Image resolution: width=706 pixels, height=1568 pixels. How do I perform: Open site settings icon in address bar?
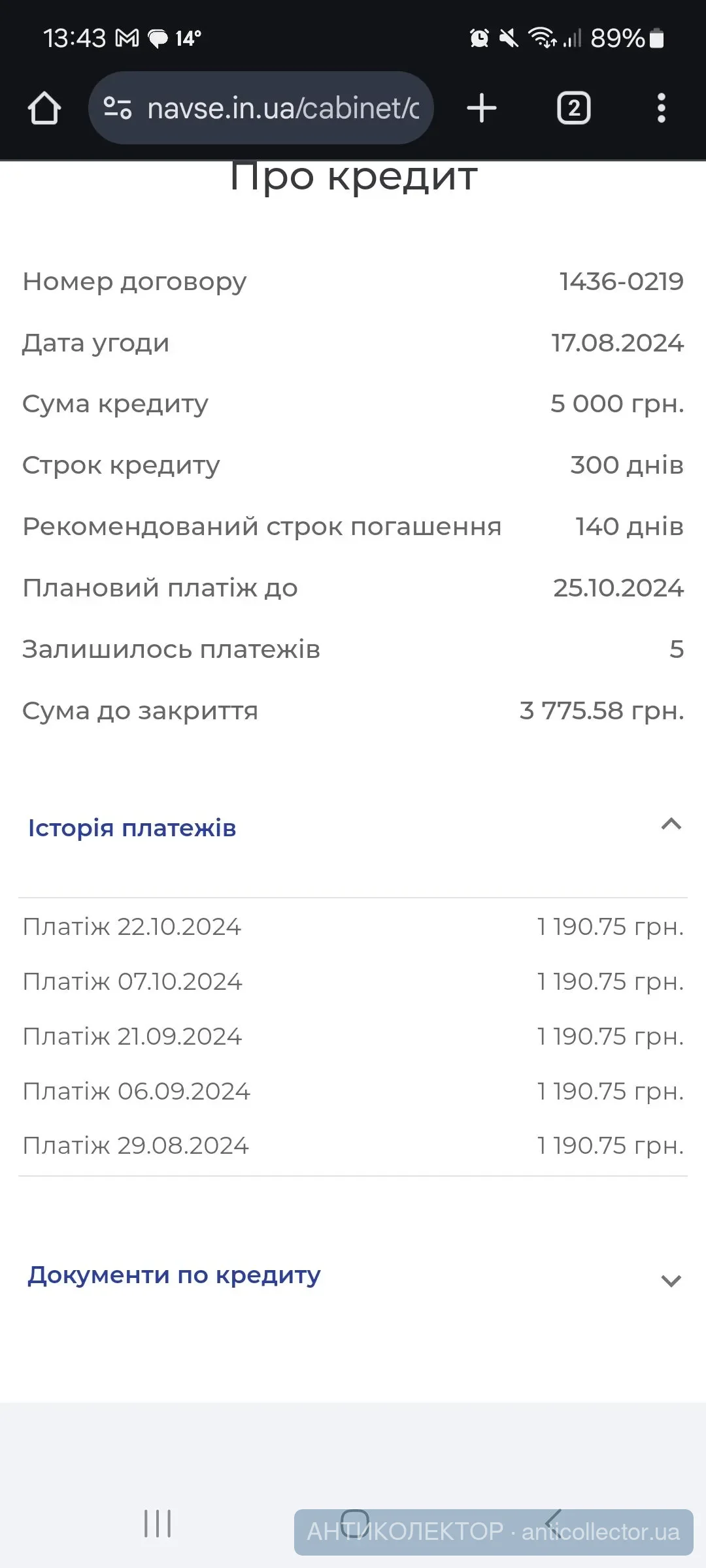pos(118,108)
